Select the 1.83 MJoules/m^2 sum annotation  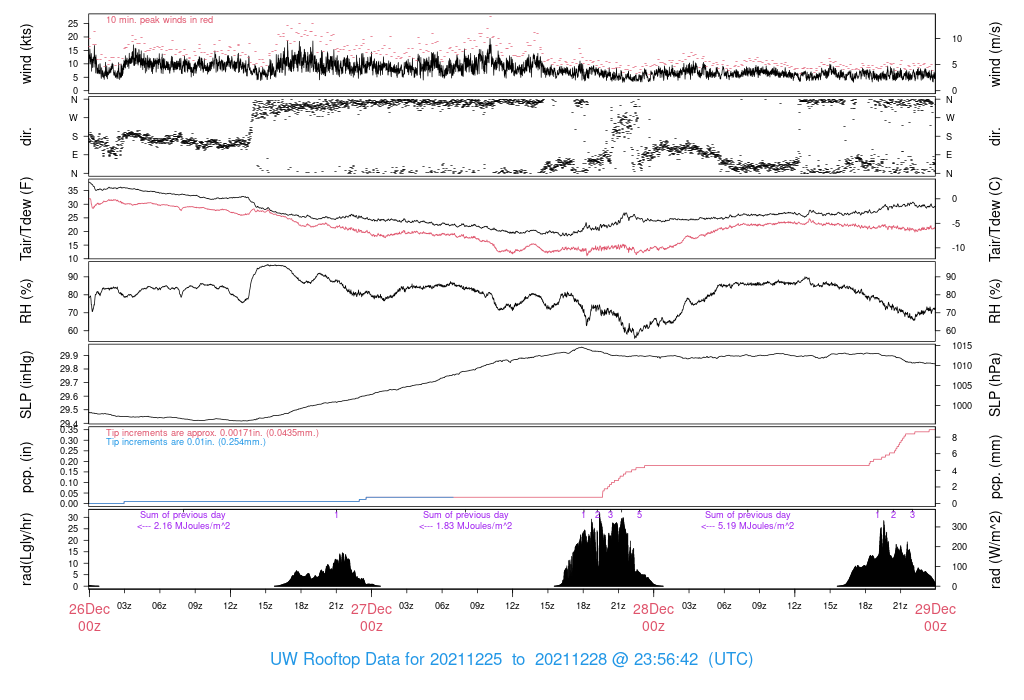click(465, 525)
